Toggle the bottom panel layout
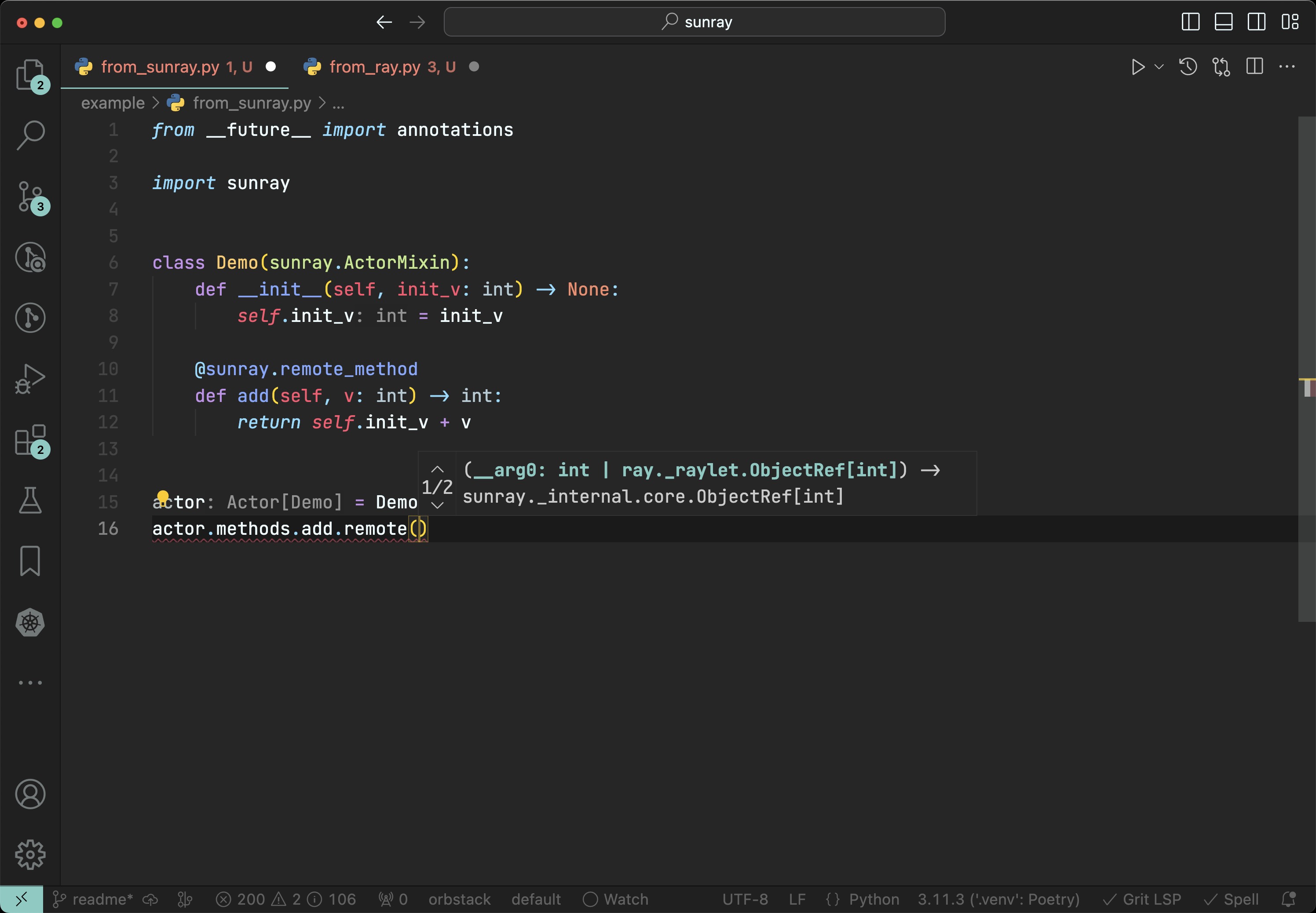Image resolution: width=1316 pixels, height=913 pixels. click(x=1223, y=22)
